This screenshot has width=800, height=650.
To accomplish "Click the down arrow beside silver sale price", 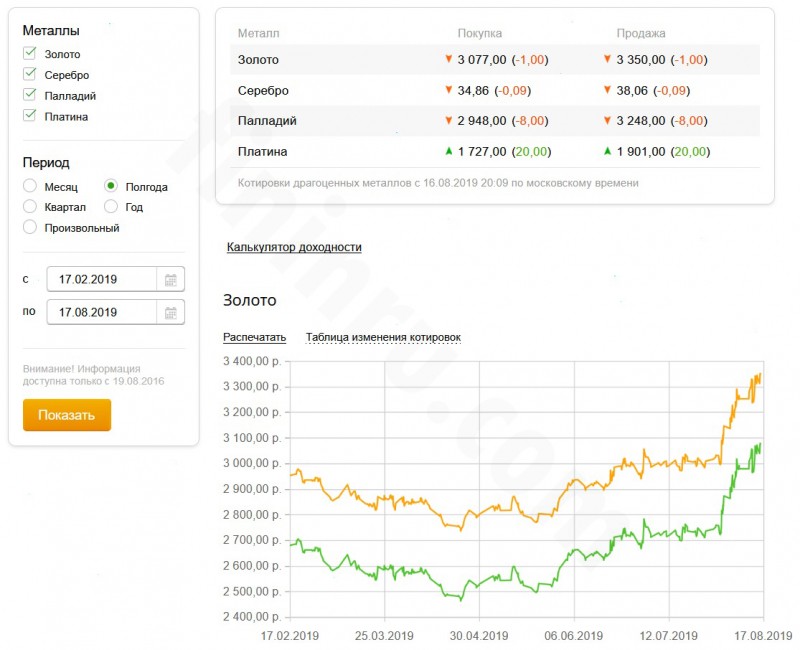I will (607, 90).
